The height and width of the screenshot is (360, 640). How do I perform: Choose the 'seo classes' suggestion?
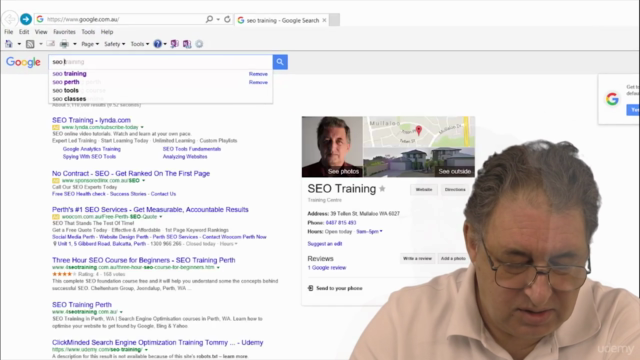point(69,99)
